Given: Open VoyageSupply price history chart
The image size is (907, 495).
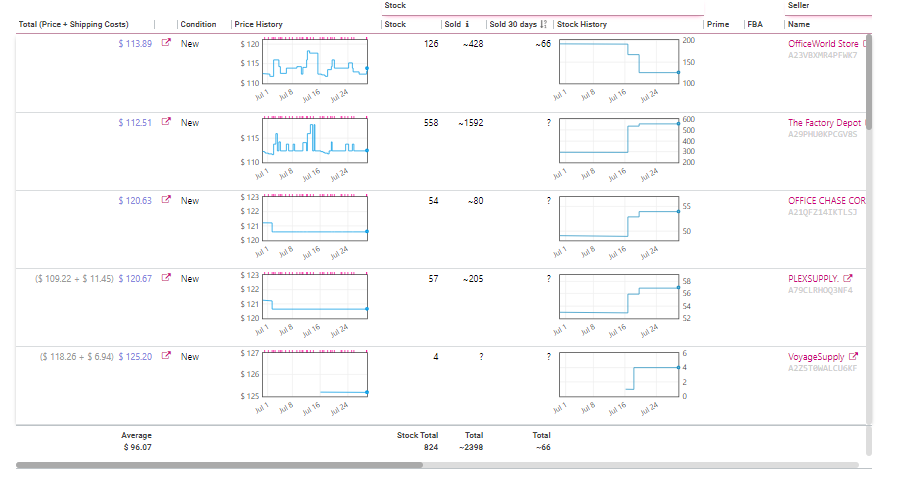Looking at the screenshot, I should [x=315, y=374].
